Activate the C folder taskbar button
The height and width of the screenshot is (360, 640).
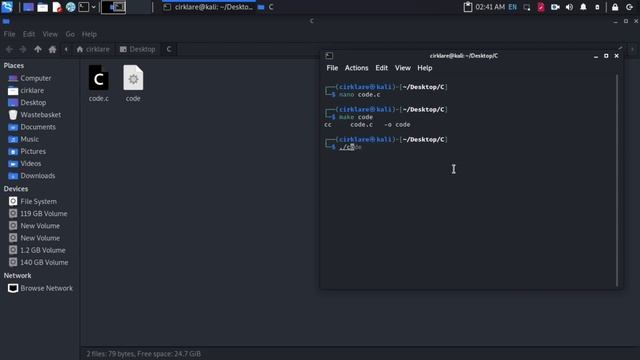(266, 7)
